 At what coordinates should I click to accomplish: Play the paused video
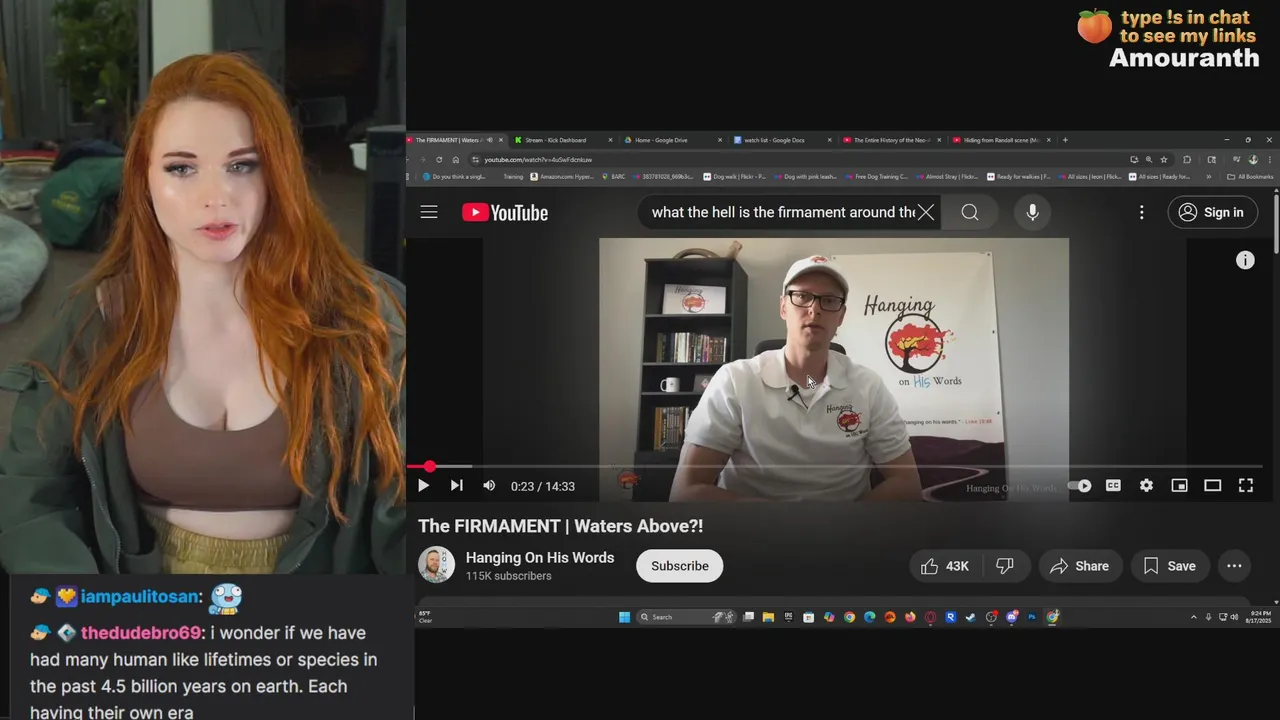[423, 486]
